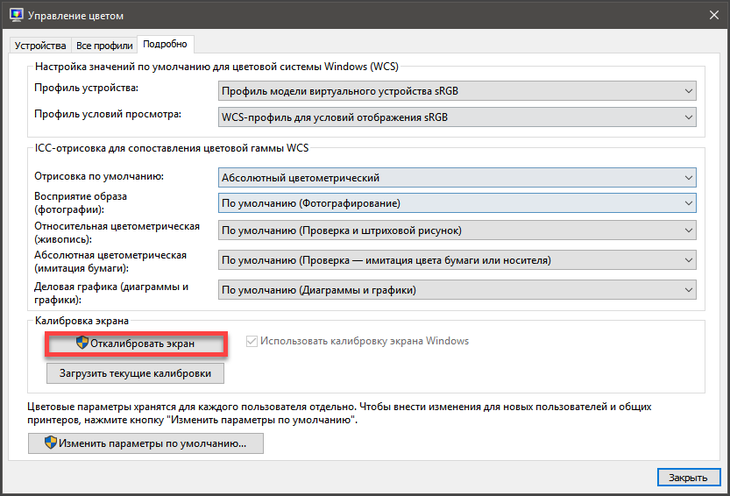Screen dimensions: 730x496
Task: Click the Отрисовка по умолчанию: label
Action: coord(99,177)
